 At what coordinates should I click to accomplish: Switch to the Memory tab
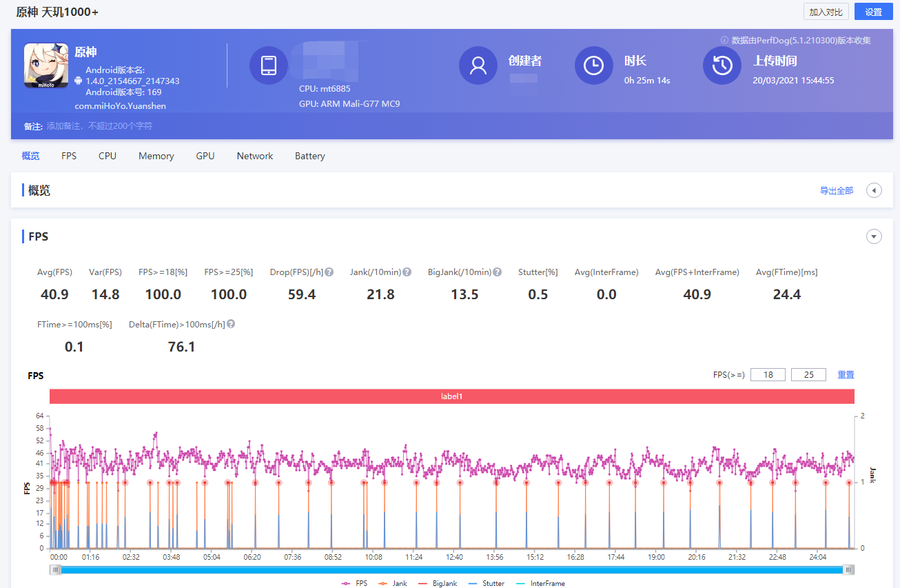(156, 156)
